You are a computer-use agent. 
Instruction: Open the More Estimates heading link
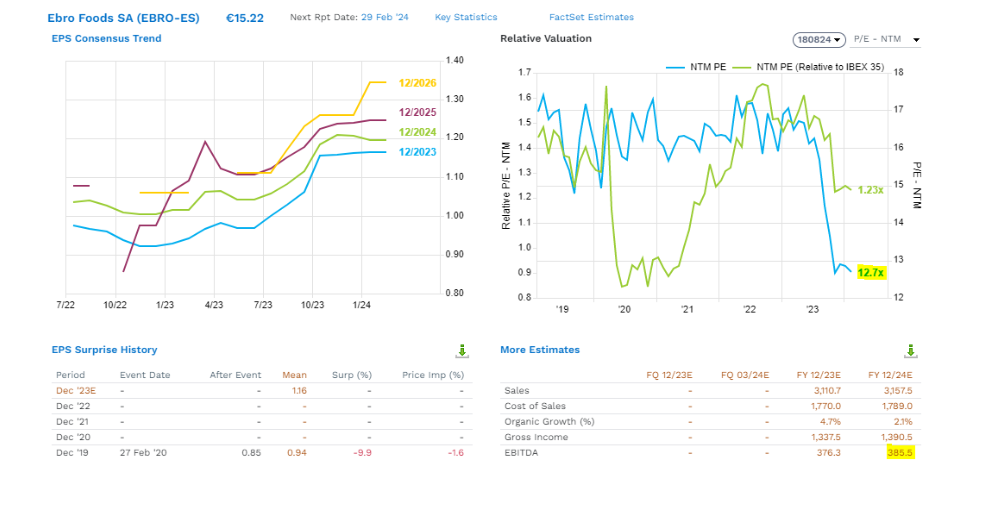click(539, 350)
